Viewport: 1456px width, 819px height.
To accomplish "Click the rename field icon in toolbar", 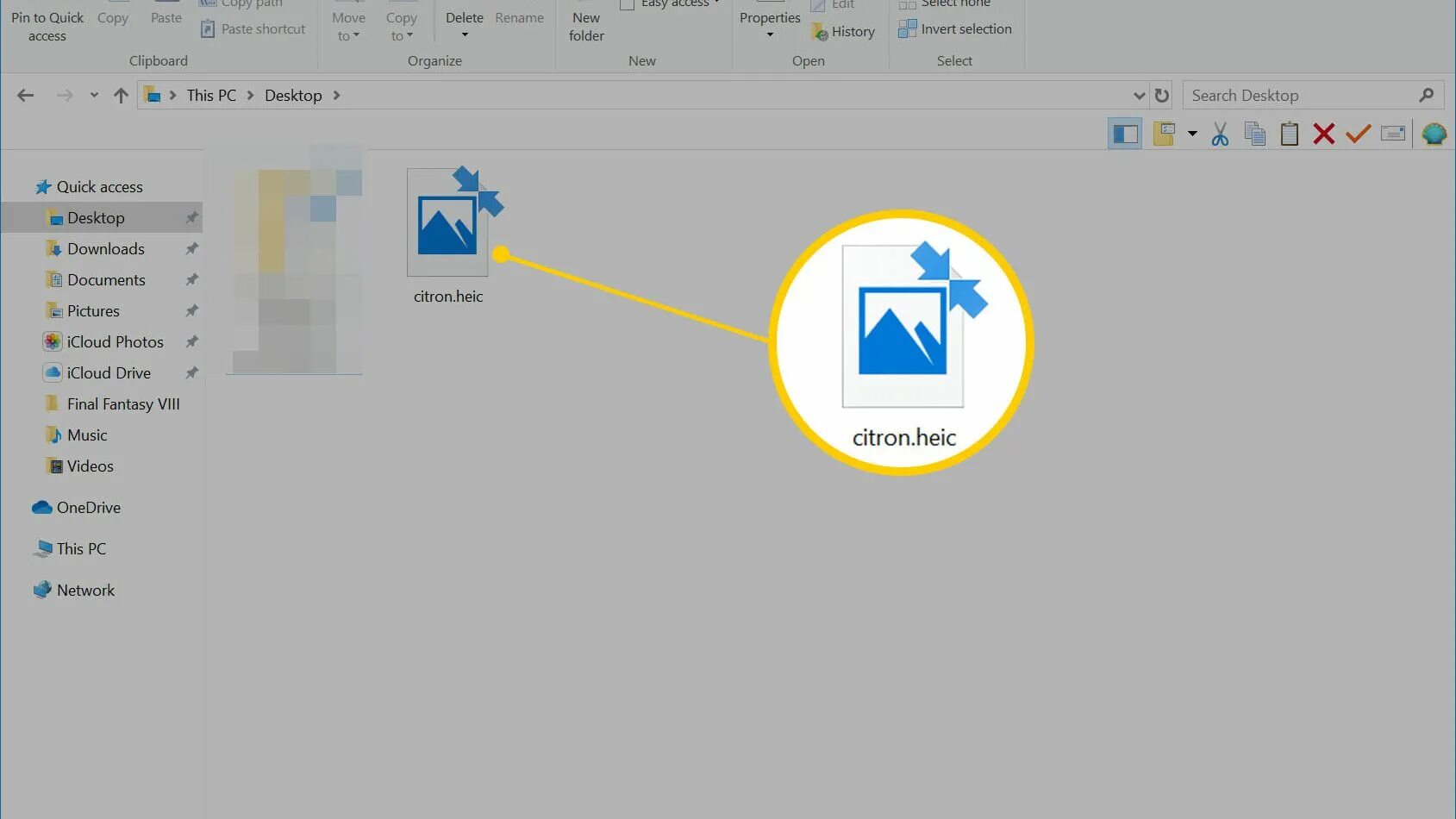I will (1393, 134).
